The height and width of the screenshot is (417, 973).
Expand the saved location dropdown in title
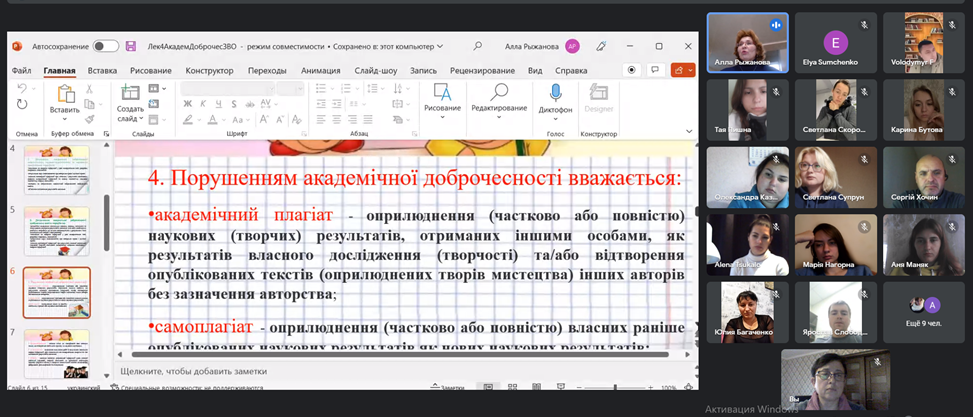tap(439, 46)
